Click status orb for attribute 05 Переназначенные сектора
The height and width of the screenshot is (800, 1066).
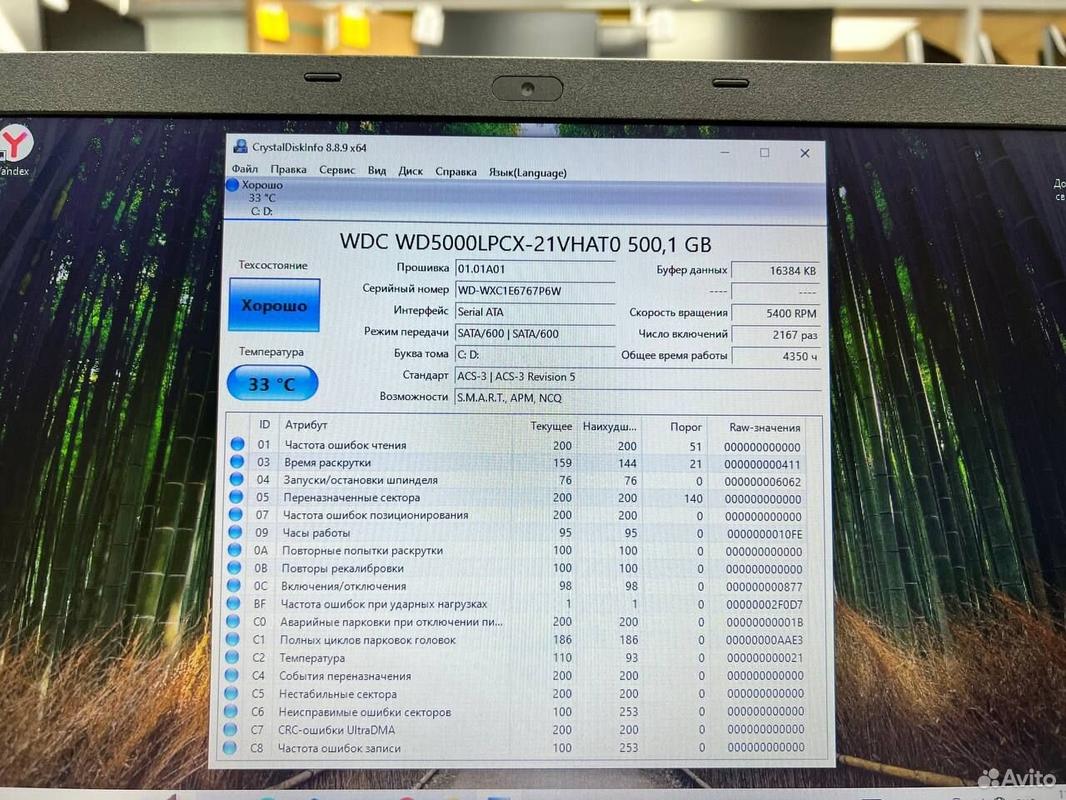click(236, 497)
